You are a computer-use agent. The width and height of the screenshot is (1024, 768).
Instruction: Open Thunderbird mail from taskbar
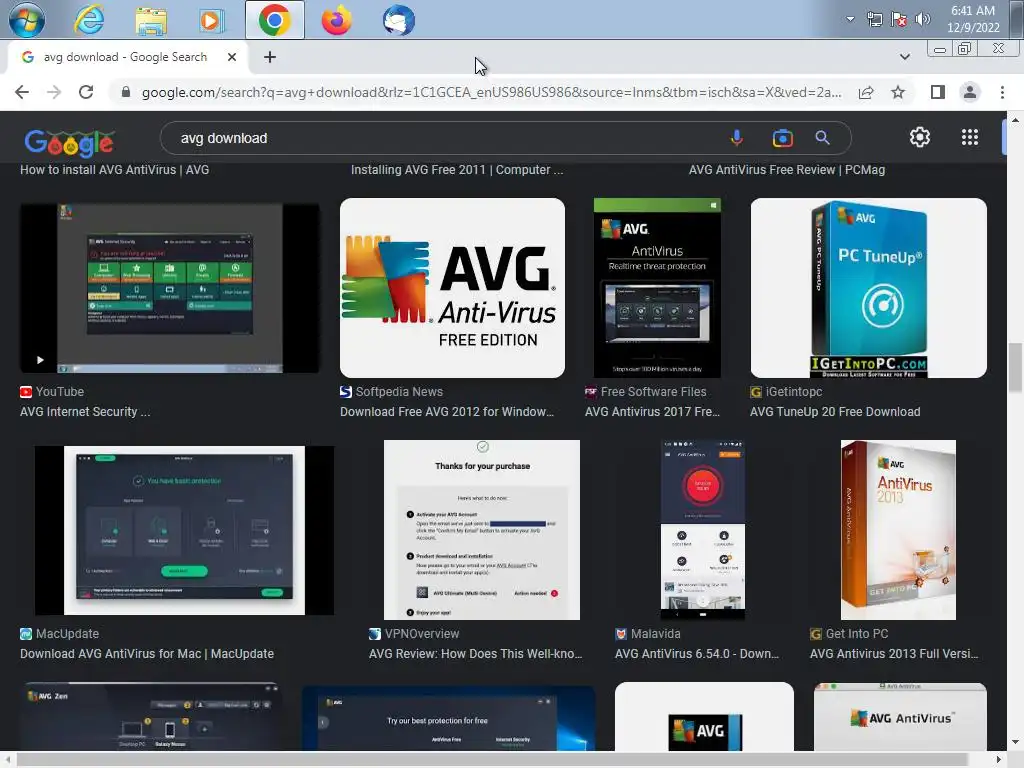tap(398, 20)
